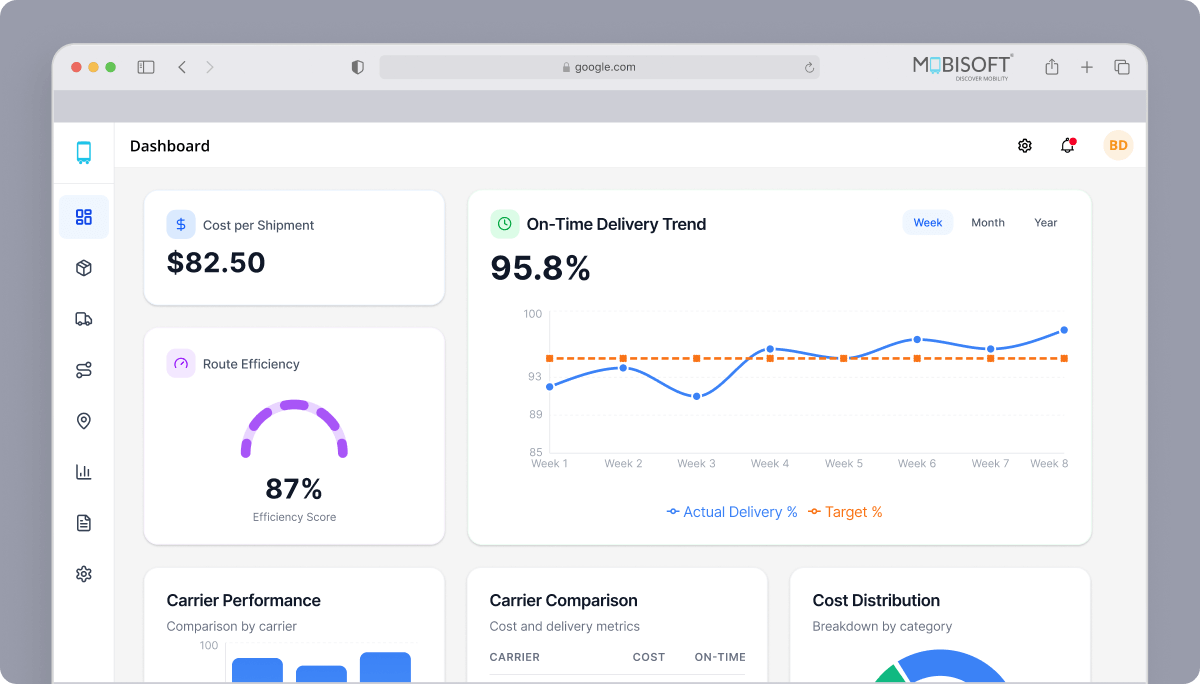The image size is (1200, 684).
Task: Open the analytics bar chart icon
Action: [84, 472]
